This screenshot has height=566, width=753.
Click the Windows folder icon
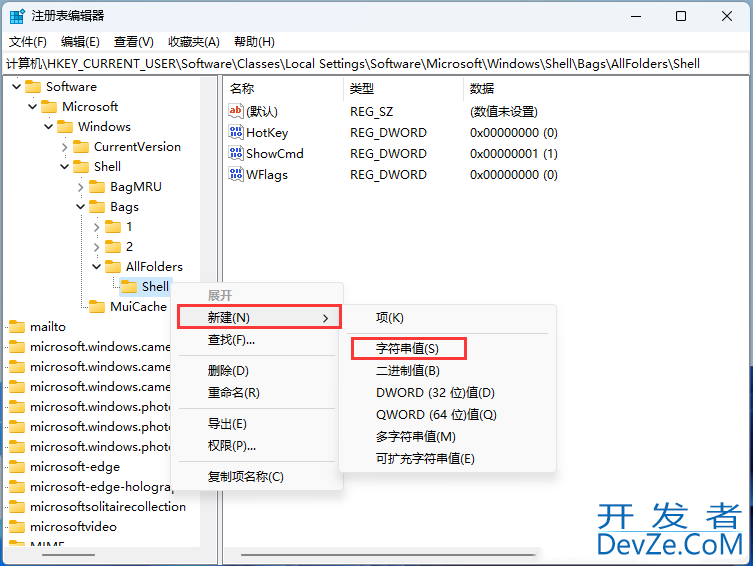click(65, 127)
